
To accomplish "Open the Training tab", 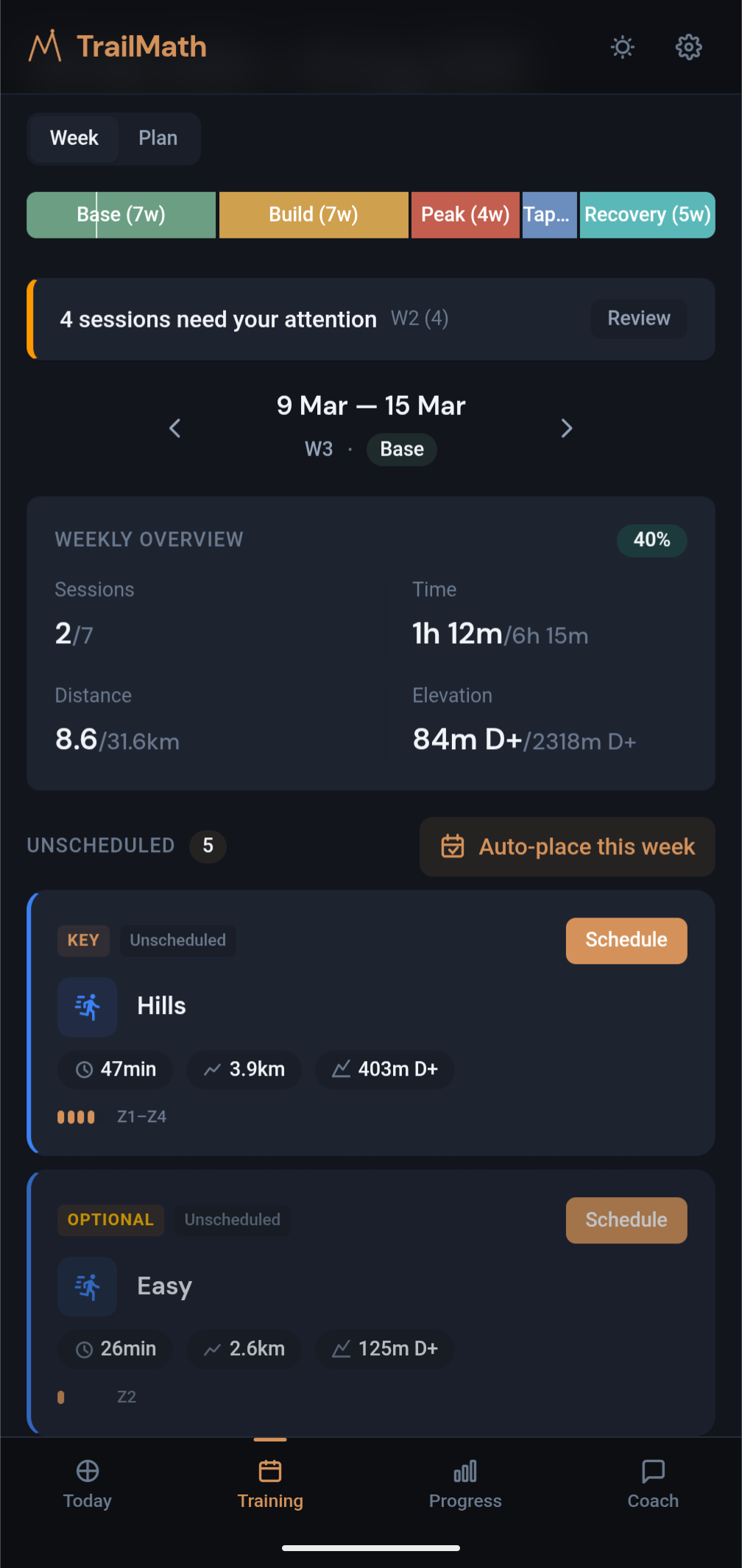I will pos(270,1483).
